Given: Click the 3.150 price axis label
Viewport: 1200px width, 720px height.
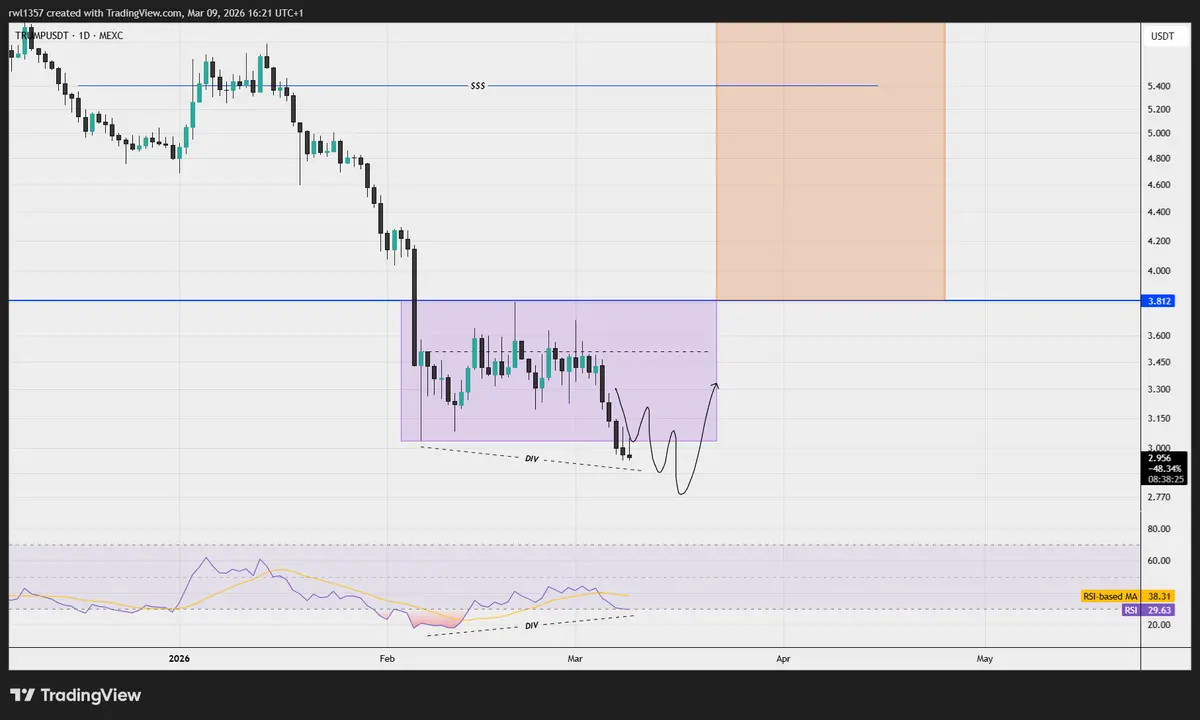Looking at the screenshot, I should [x=1159, y=418].
